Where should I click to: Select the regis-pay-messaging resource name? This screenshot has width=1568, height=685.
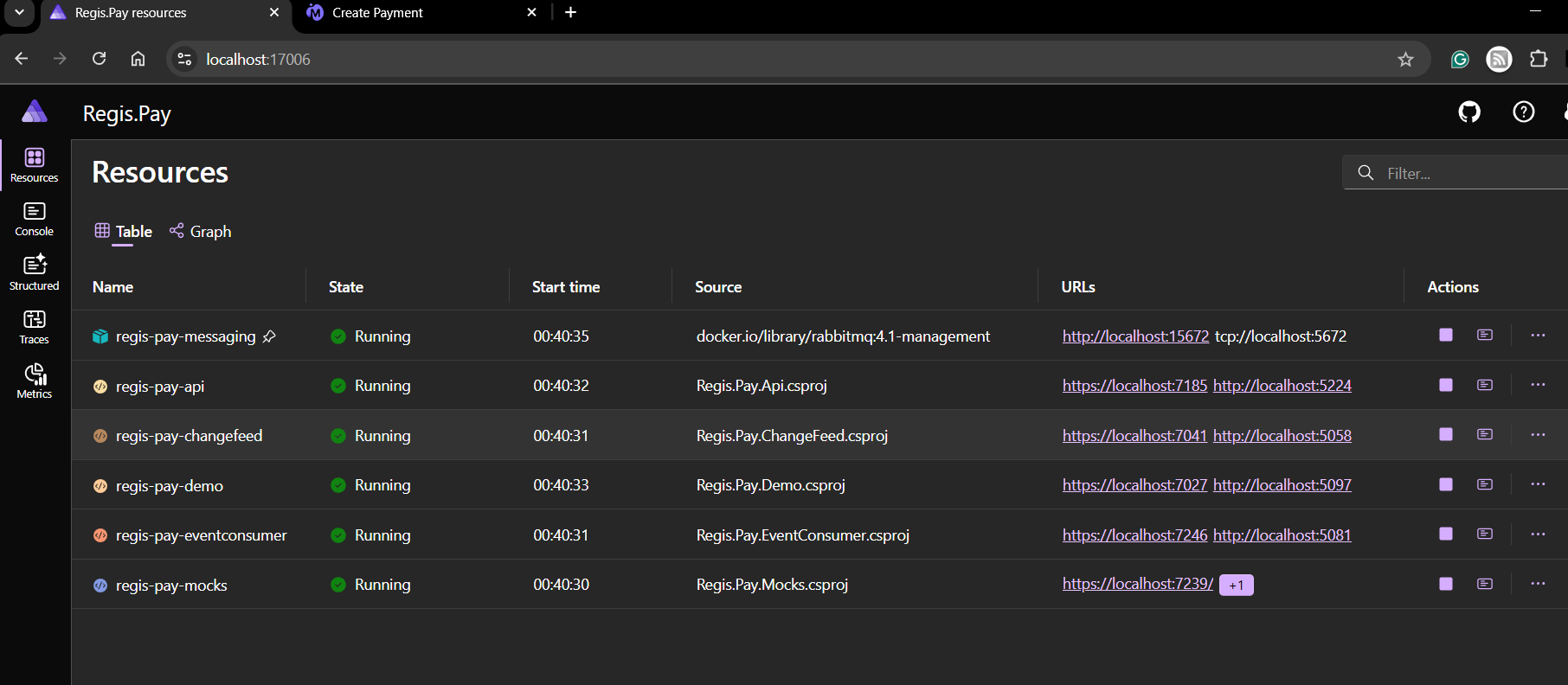pos(186,336)
